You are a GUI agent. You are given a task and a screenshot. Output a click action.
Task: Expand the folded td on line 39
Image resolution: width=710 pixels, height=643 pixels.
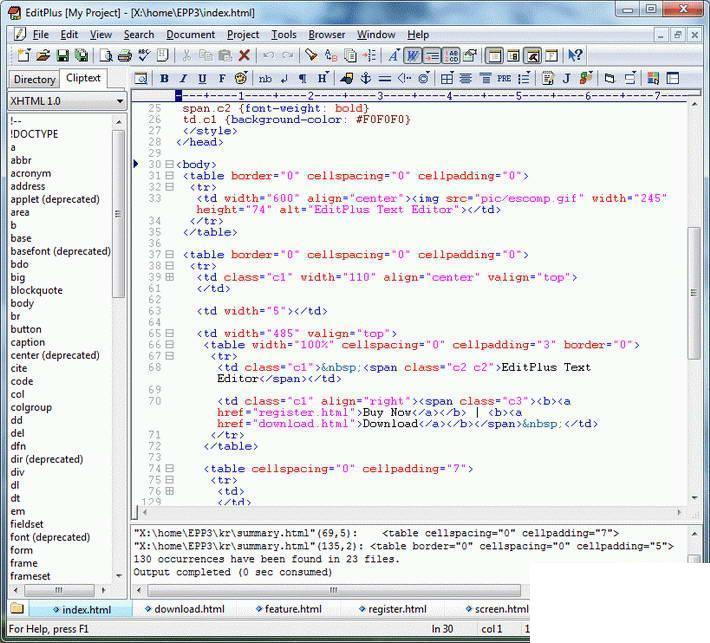tap(169, 277)
